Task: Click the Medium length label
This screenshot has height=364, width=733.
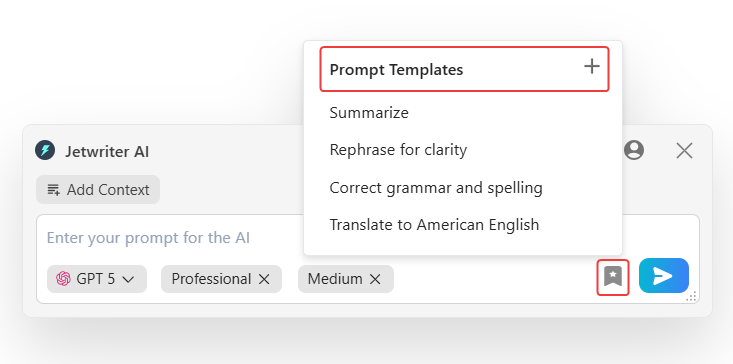Action: pos(335,279)
